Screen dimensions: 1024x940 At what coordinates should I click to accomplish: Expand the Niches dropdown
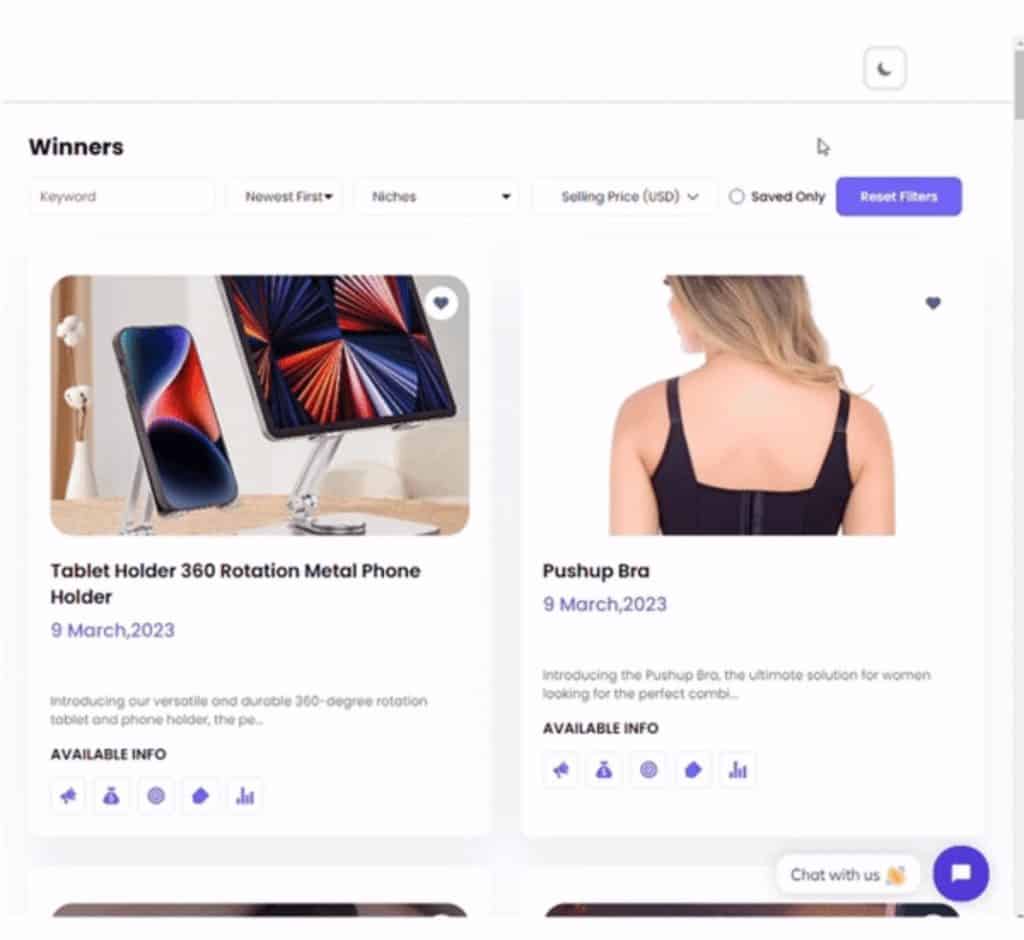click(x=440, y=197)
